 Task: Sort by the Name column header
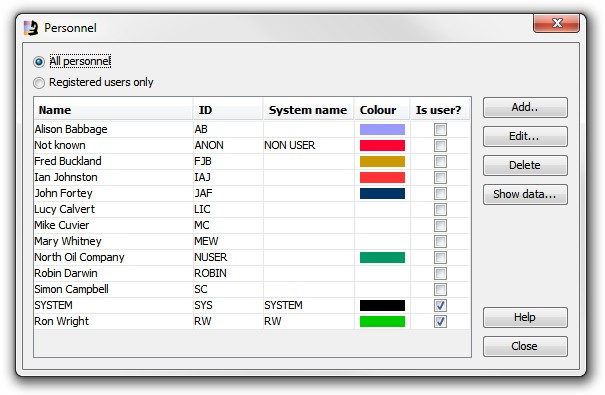point(113,110)
